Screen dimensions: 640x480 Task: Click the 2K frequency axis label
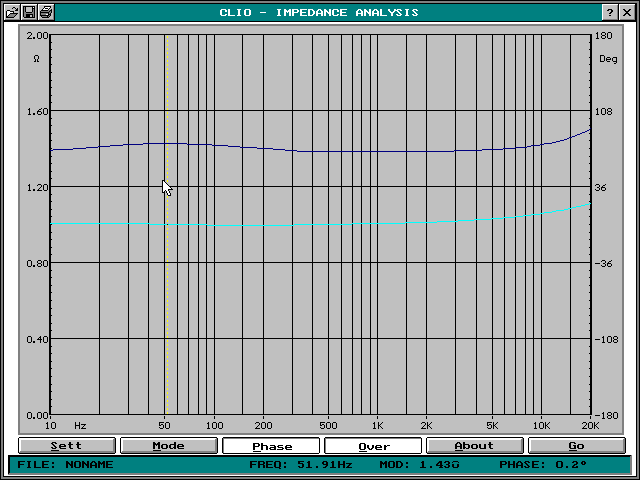point(427,426)
